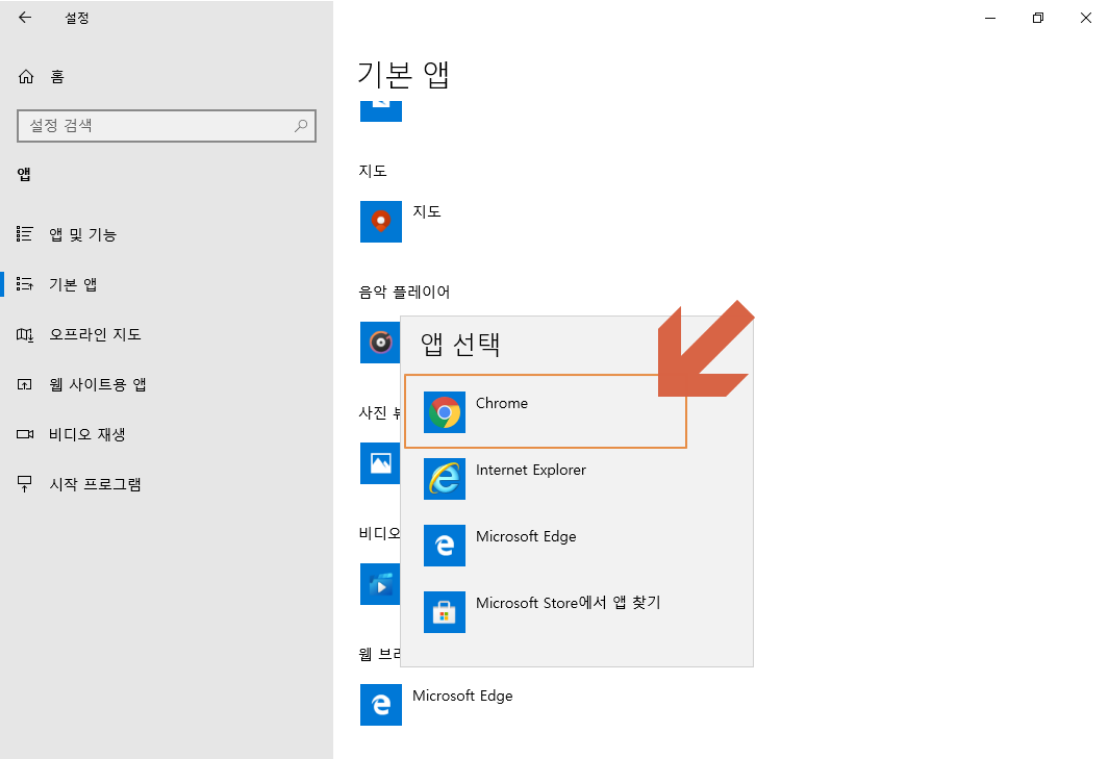Click the 설정 window title

tap(77, 18)
